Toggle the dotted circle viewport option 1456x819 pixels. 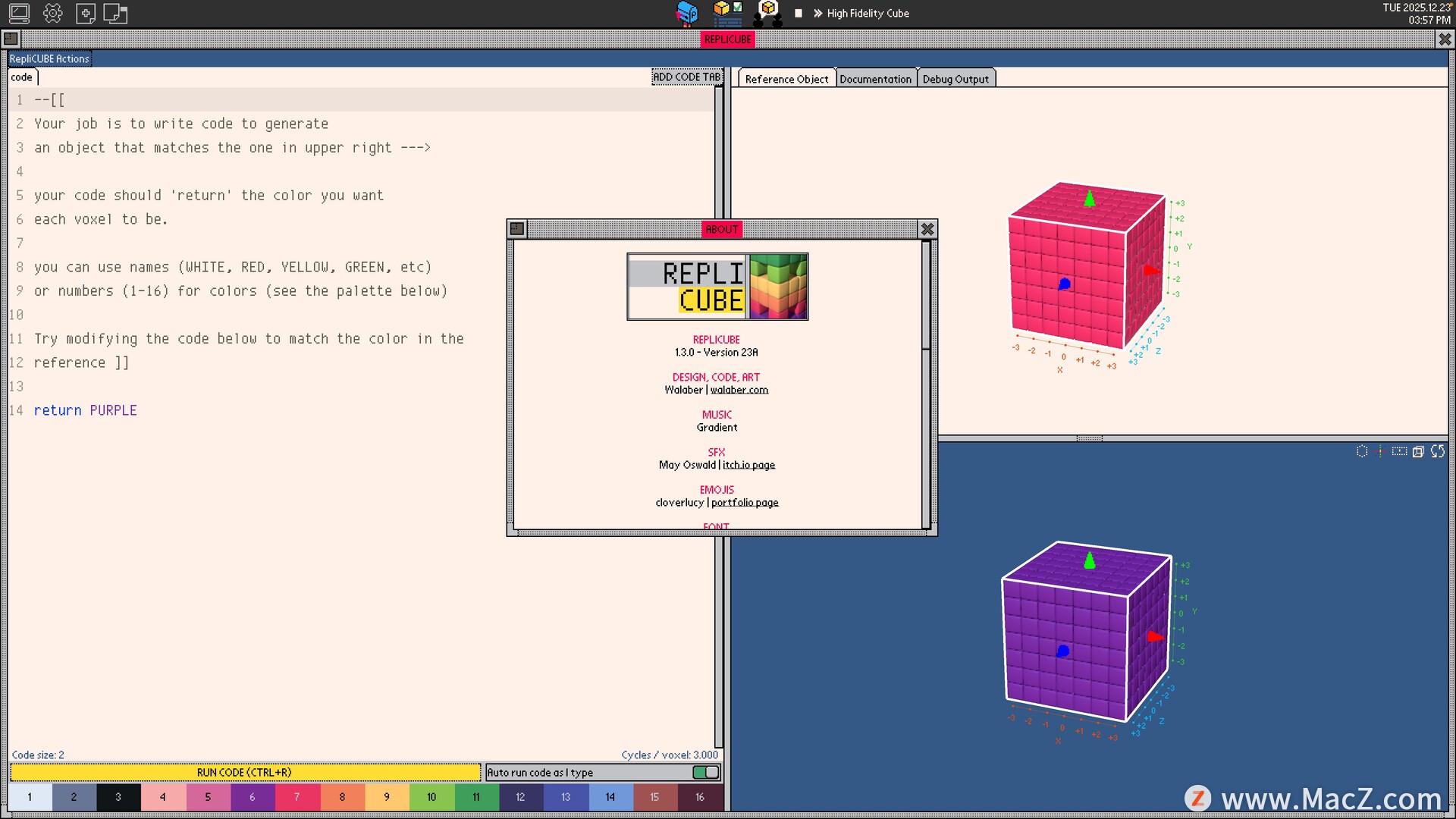1362,451
